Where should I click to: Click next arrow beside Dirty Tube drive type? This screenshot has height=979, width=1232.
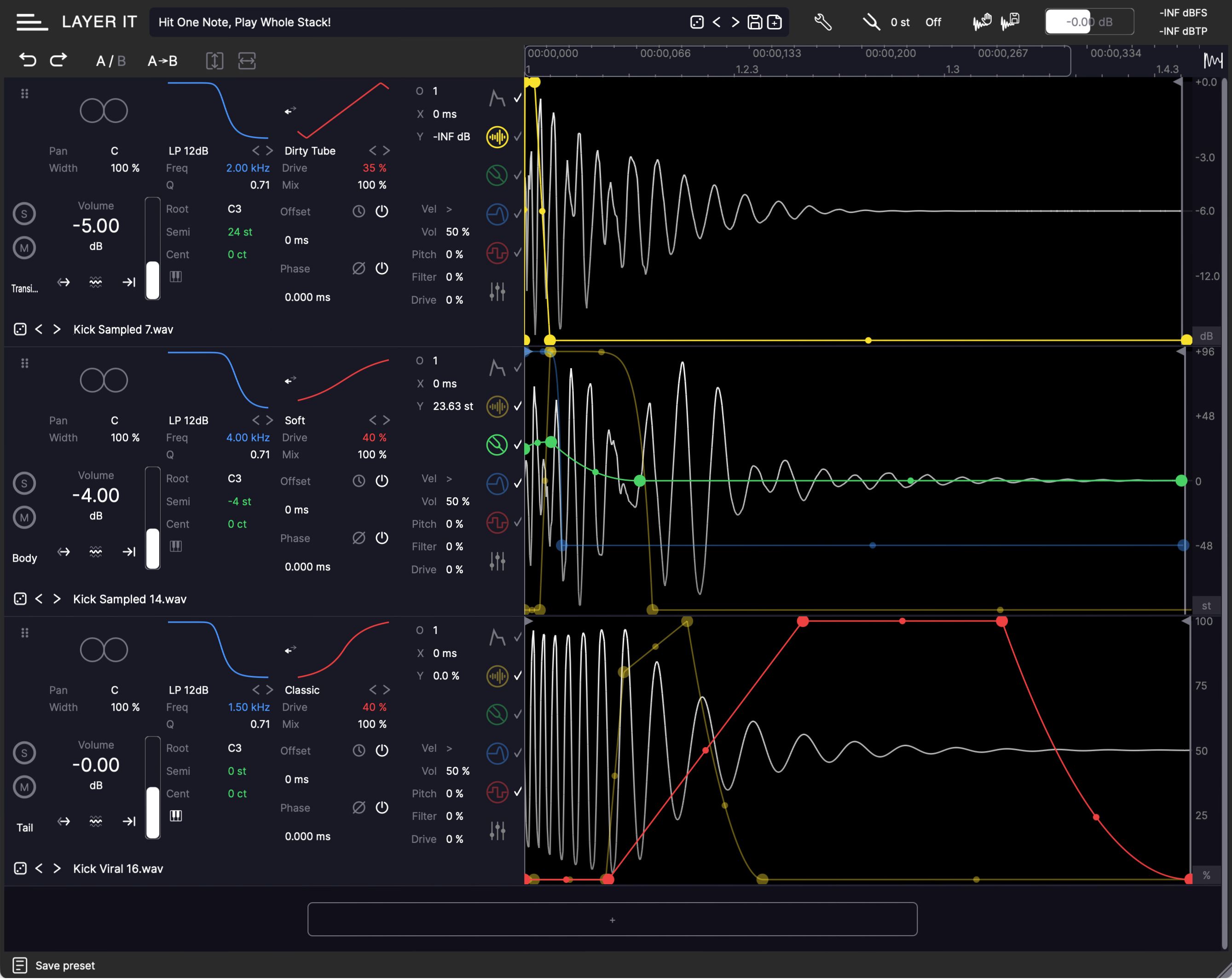(387, 150)
